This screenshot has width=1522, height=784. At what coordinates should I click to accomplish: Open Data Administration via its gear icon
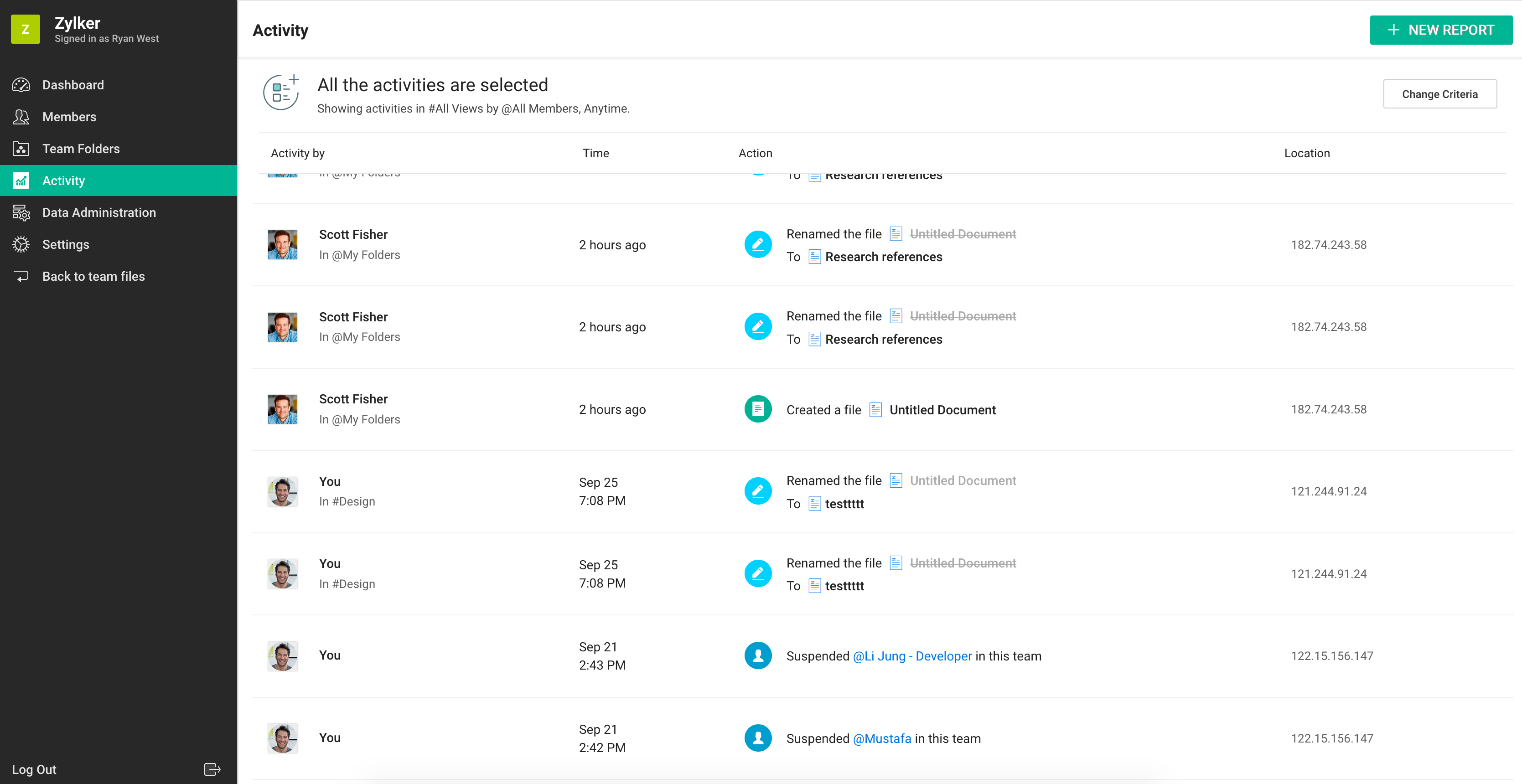pyautogui.click(x=21, y=212)
